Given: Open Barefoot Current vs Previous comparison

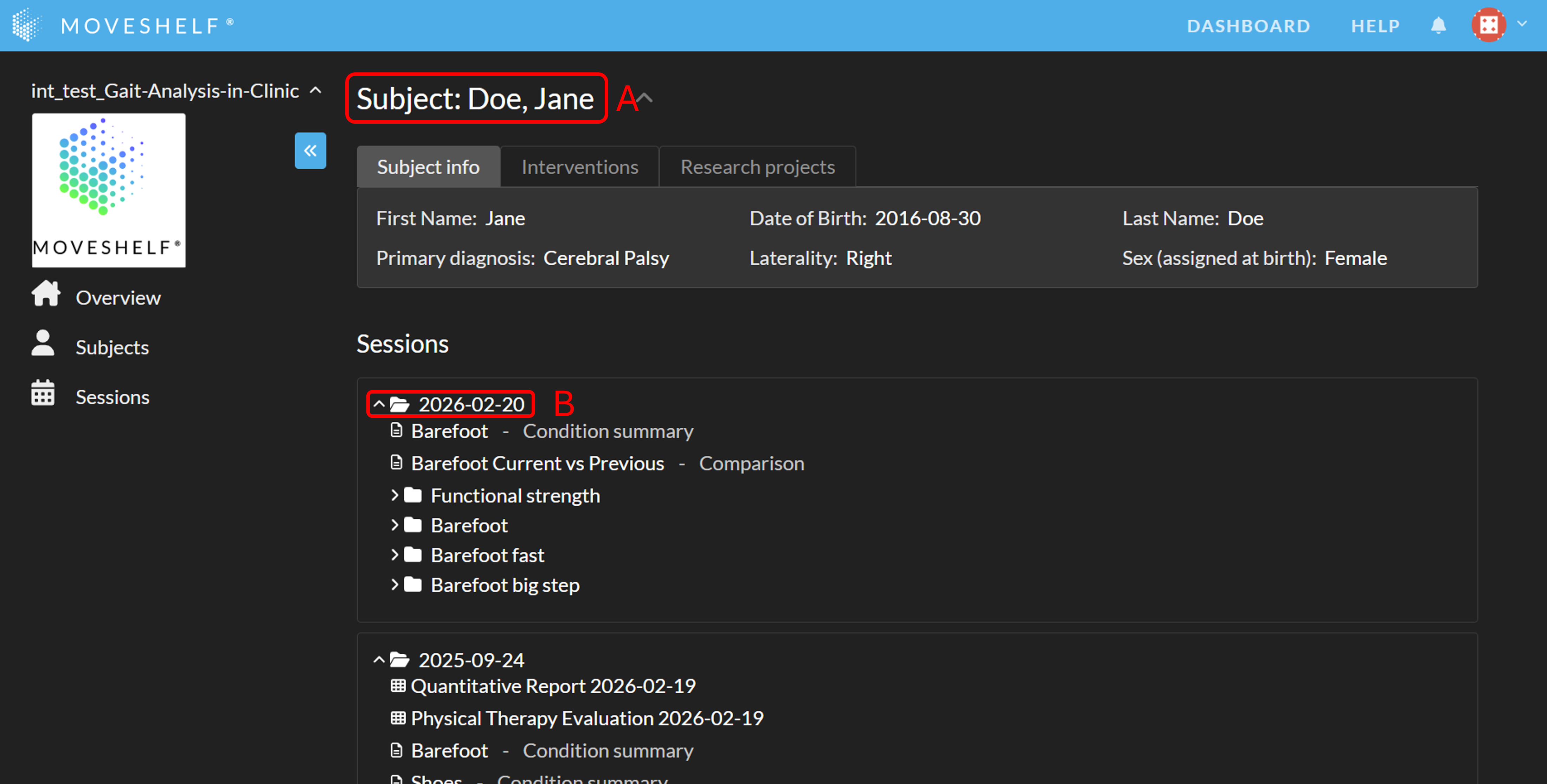Looking at the screenshot, I should coord(537,464).
